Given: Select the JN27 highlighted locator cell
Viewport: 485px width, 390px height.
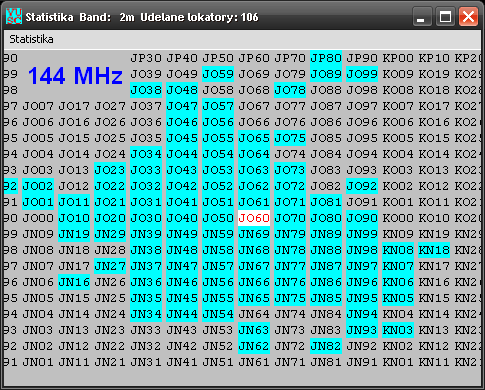Looking at the screenshot, I should (x=110, y=266).
